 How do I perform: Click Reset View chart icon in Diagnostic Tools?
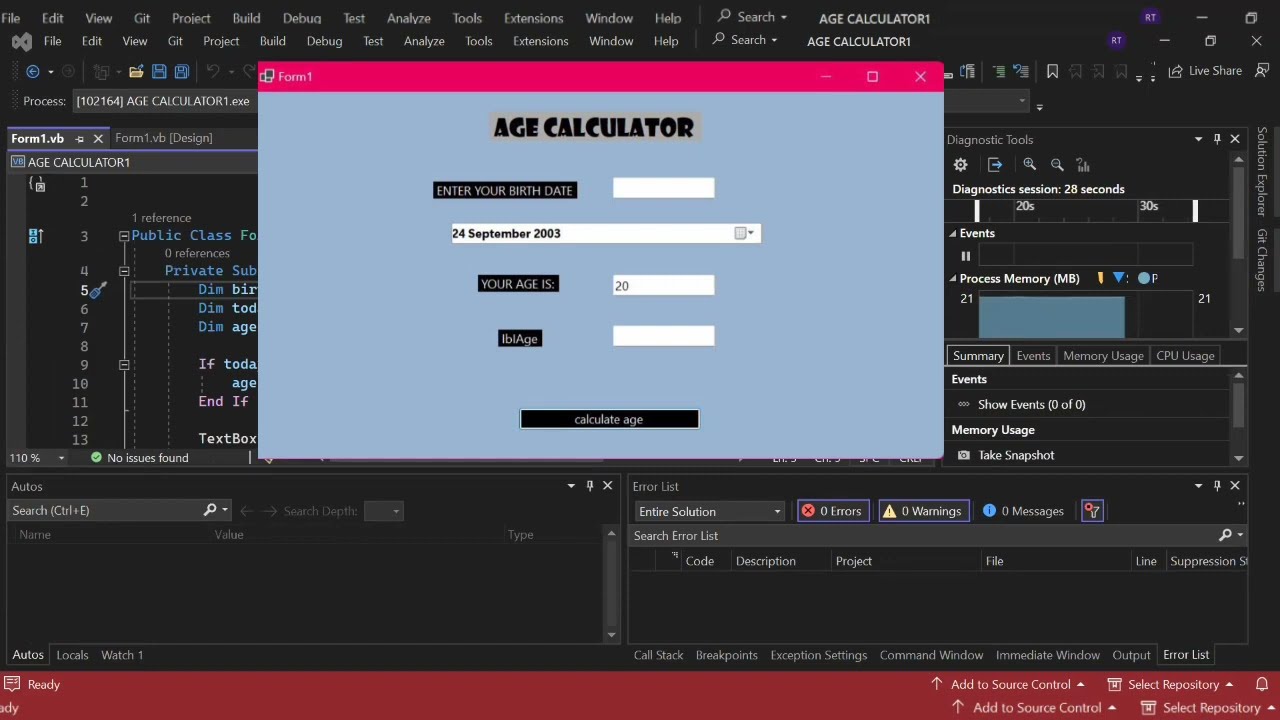point(1083,165)
